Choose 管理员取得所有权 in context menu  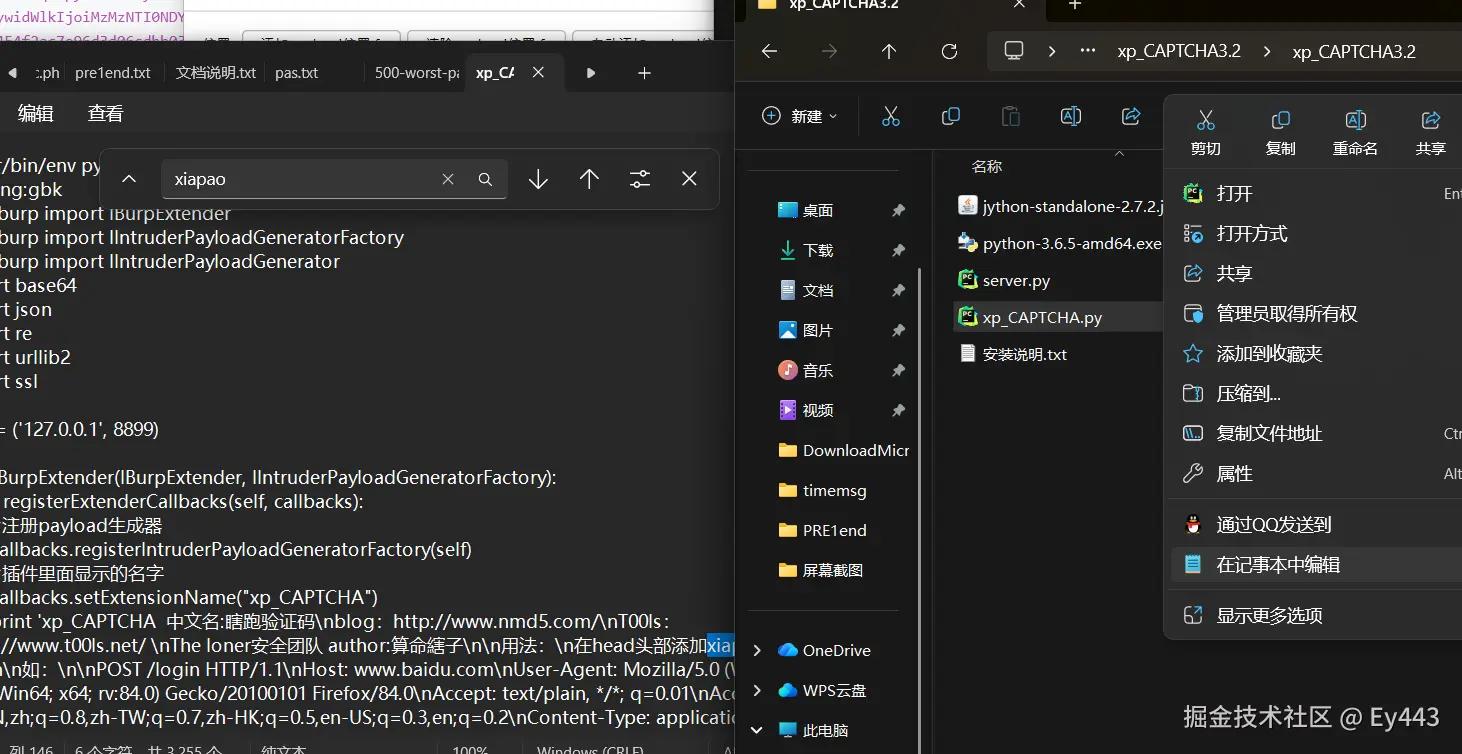pyautogui.click(x=1316, y=314)
